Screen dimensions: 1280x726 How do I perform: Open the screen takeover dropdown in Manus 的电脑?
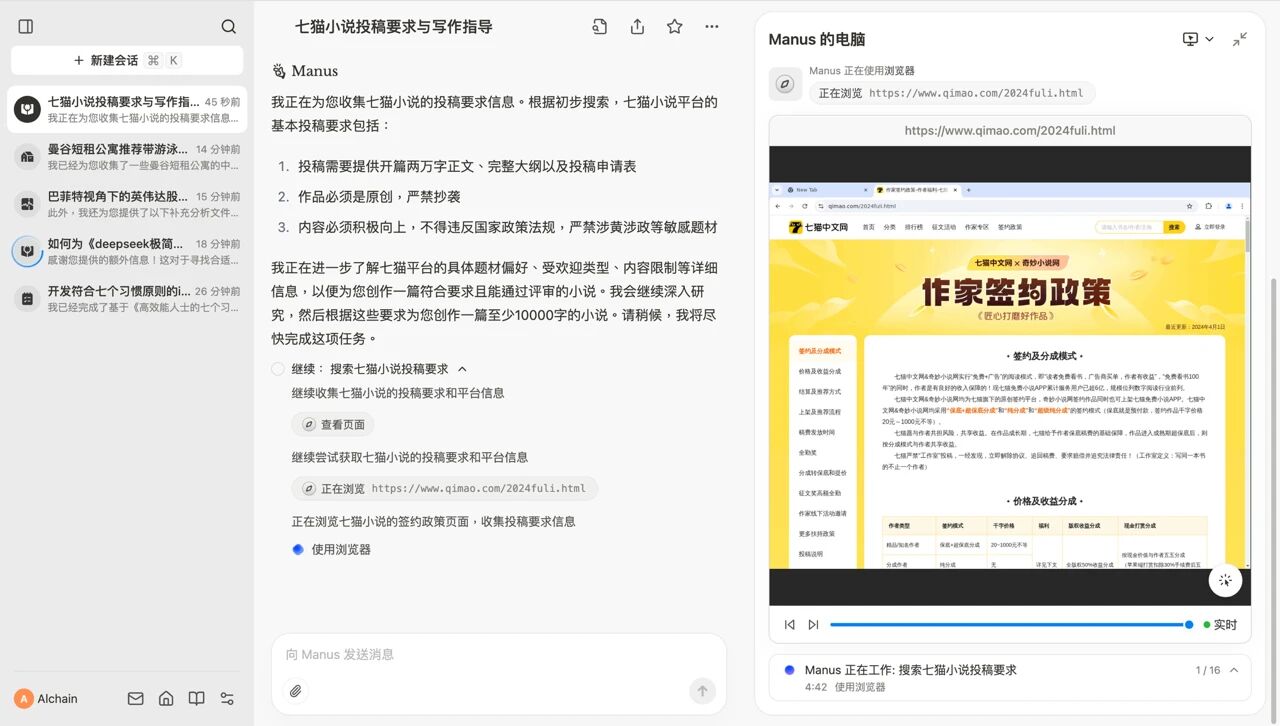tap(1198, 39)
